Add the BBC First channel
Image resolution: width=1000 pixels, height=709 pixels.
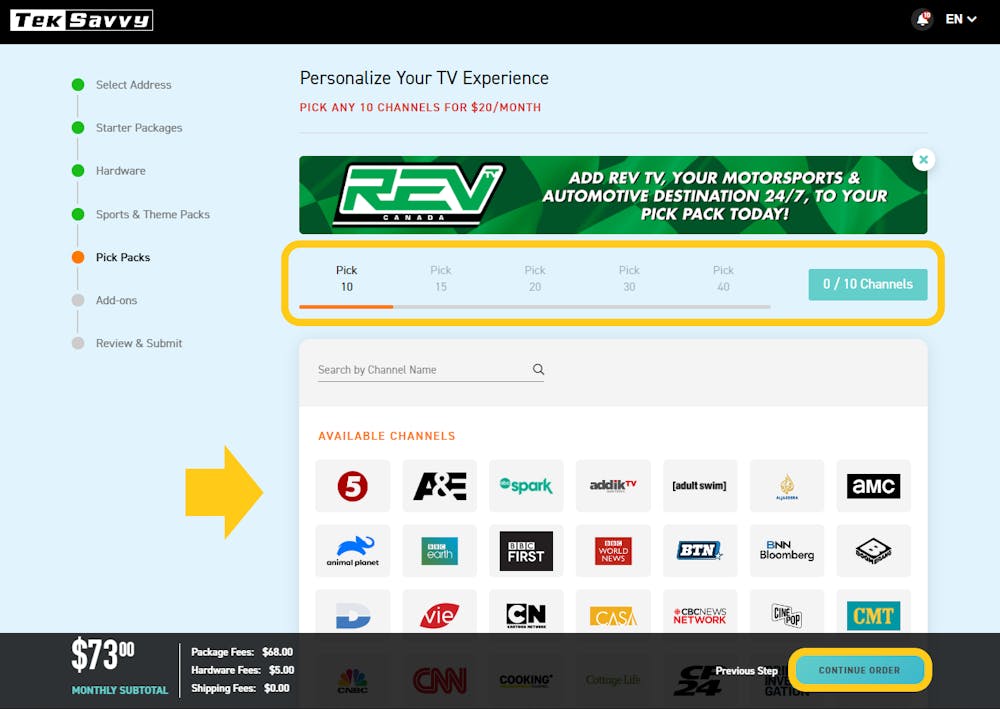tap(526, 551)
